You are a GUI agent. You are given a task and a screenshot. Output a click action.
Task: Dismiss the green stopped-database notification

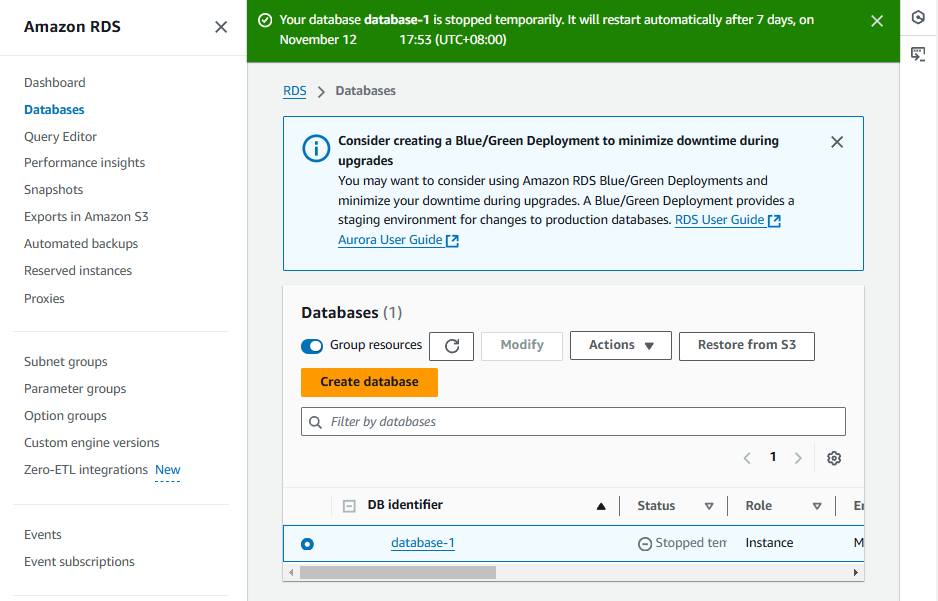(x=877, y=21)
